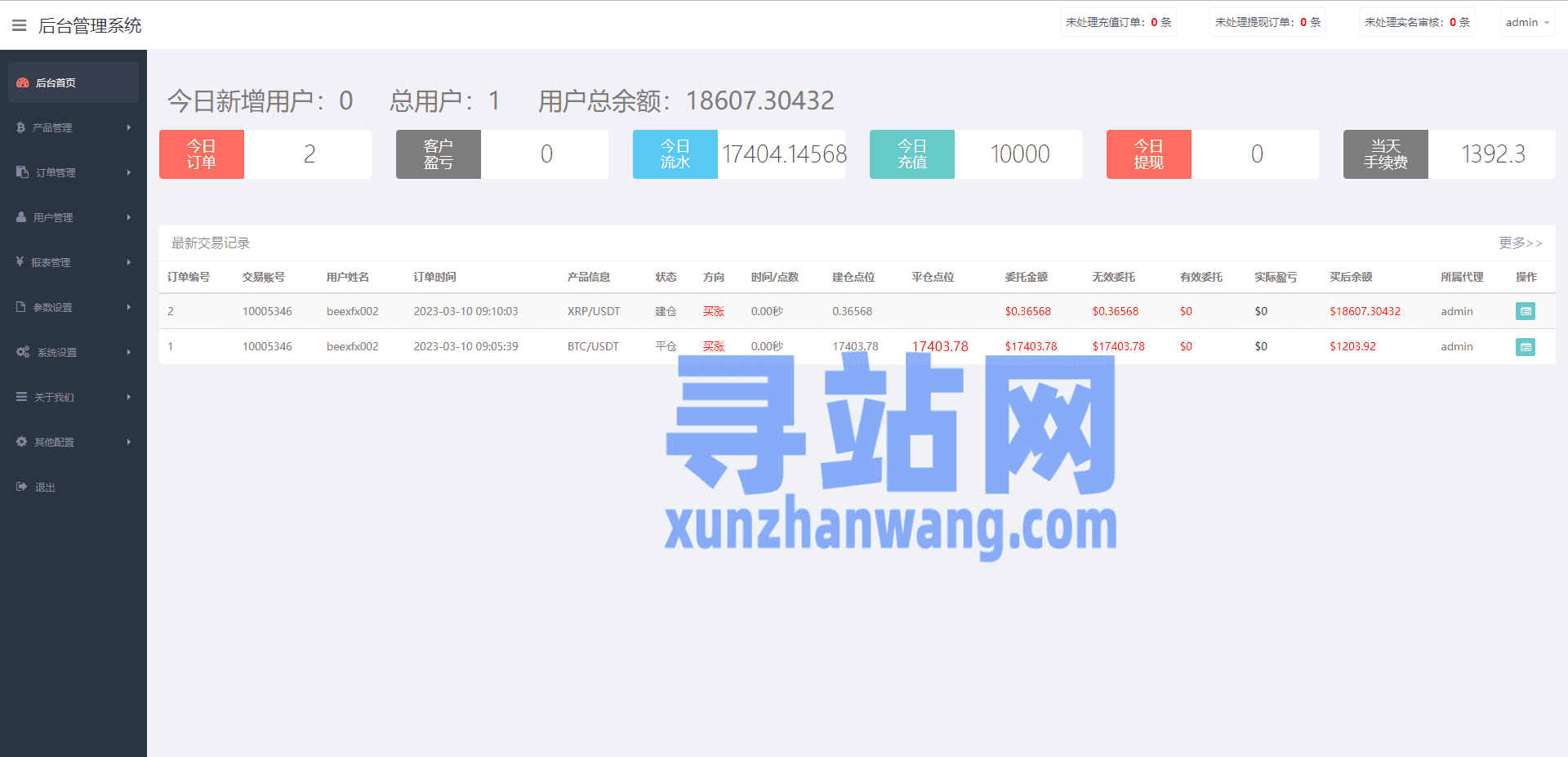Click the yen icon beside 报表管理

20,262
